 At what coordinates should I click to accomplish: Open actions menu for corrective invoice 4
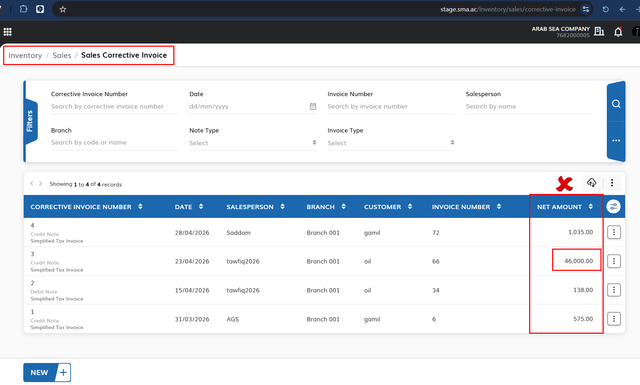click(x=613, y=232)
